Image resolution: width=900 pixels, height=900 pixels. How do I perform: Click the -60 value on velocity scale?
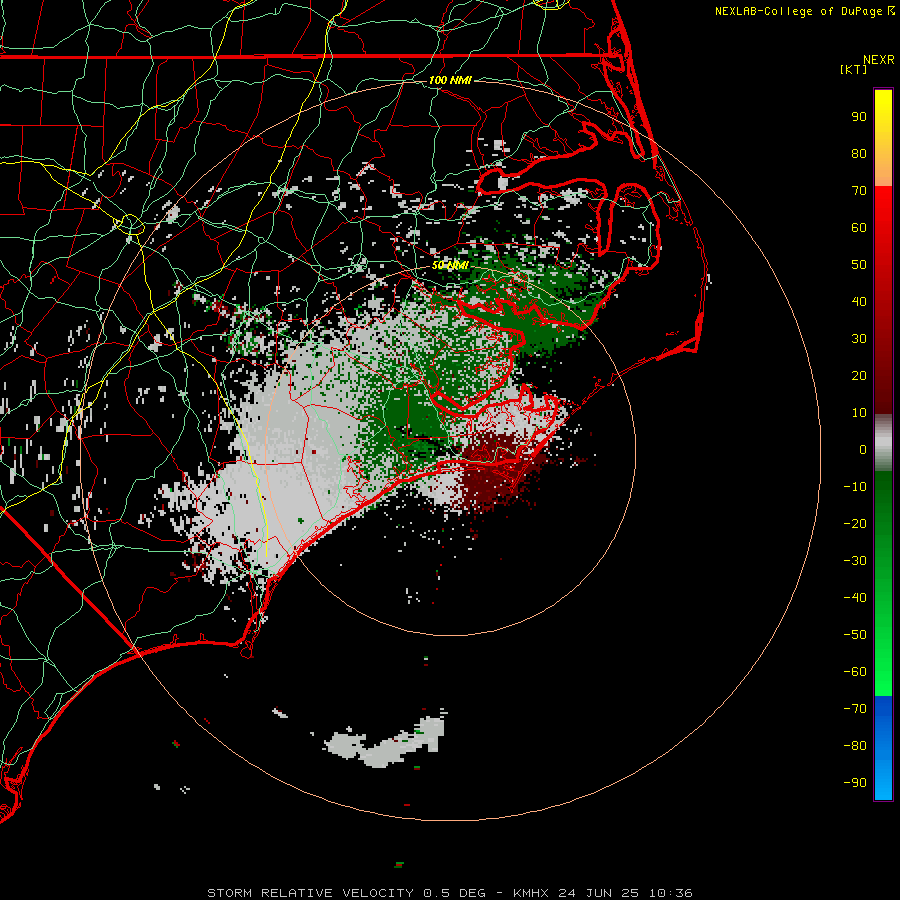tap(855, 672)
